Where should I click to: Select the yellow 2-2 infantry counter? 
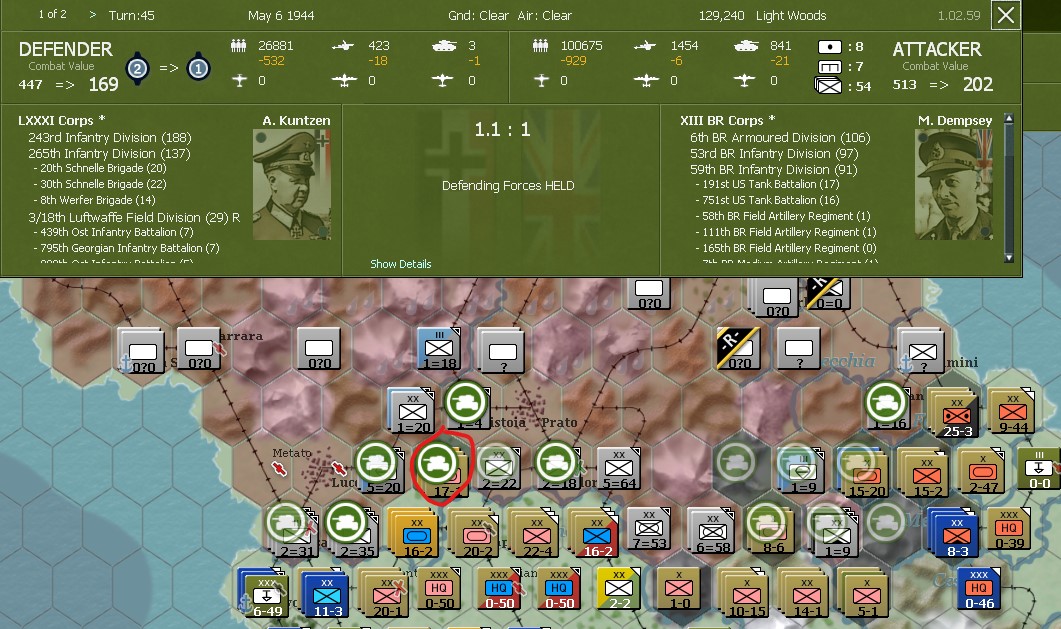click(x=619, y=588)
